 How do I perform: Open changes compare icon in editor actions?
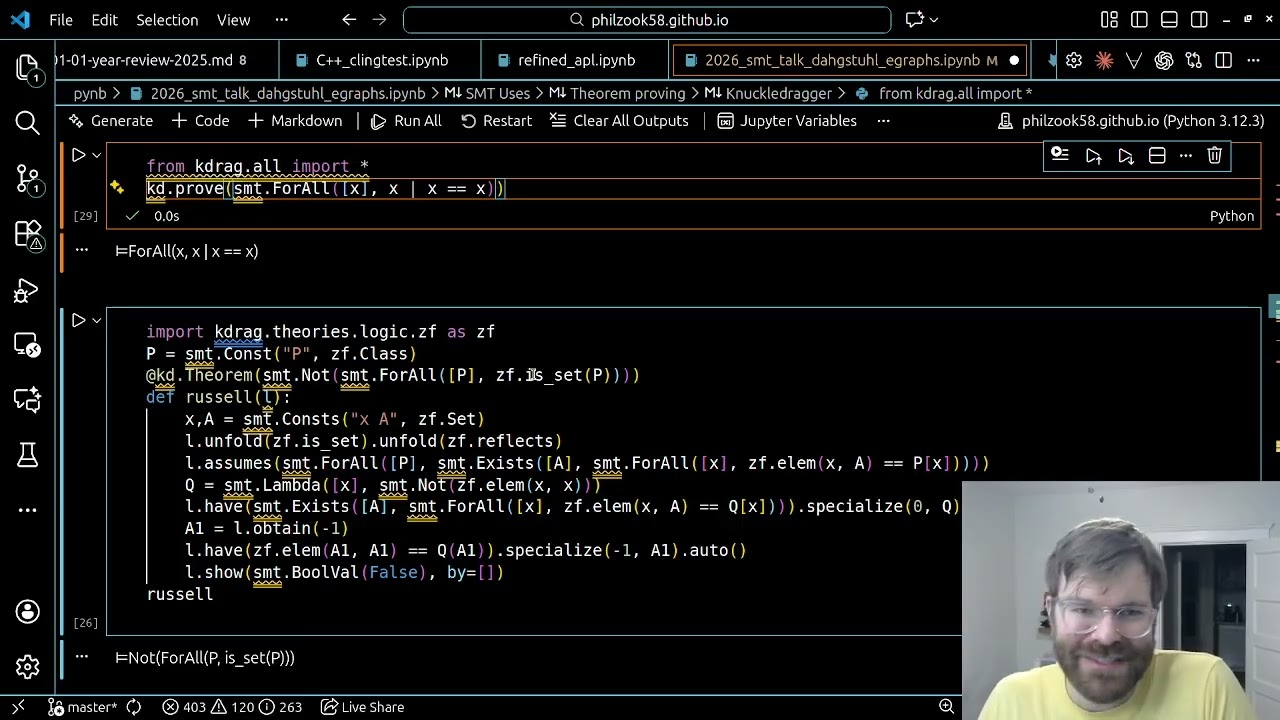pyautogui.click(x=1194, y=60)
